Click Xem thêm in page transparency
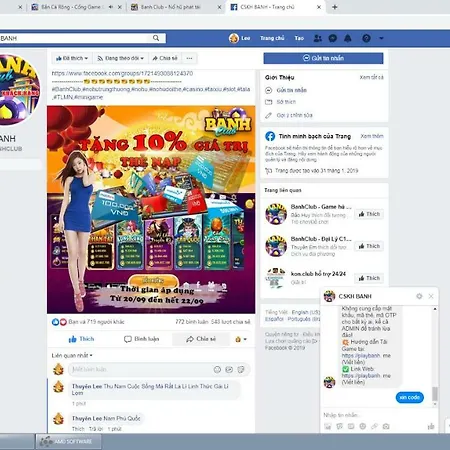Viewport: 450px width, 450px height. 372,136
